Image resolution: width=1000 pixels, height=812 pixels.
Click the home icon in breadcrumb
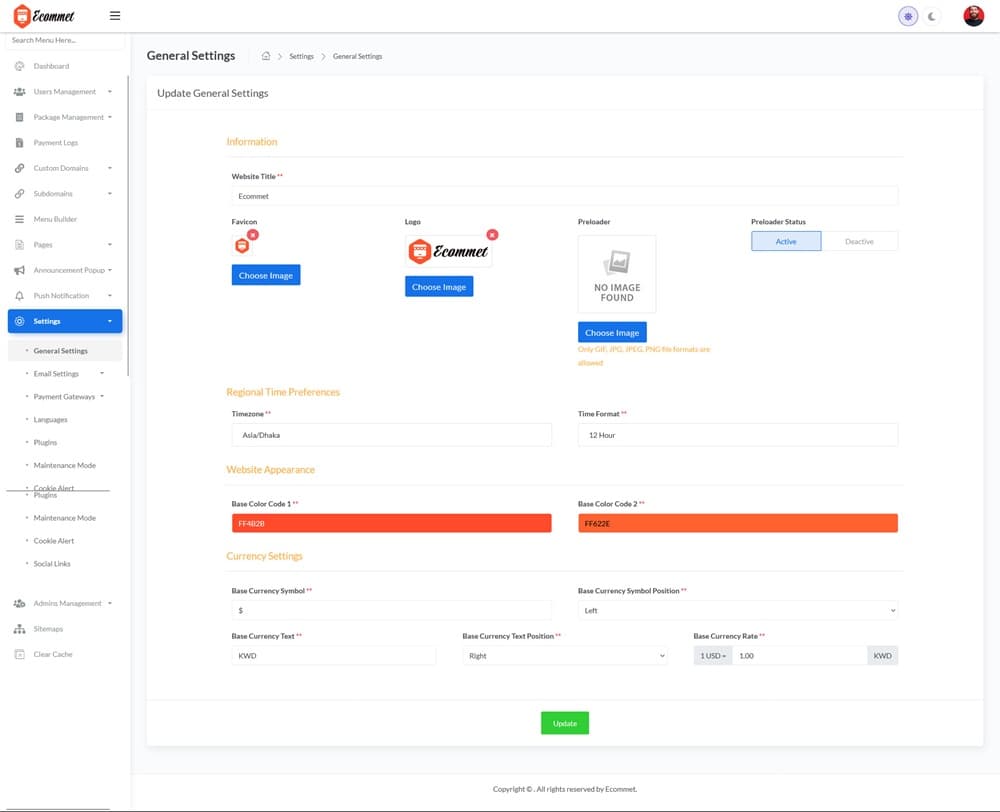[x=266, y=56]
